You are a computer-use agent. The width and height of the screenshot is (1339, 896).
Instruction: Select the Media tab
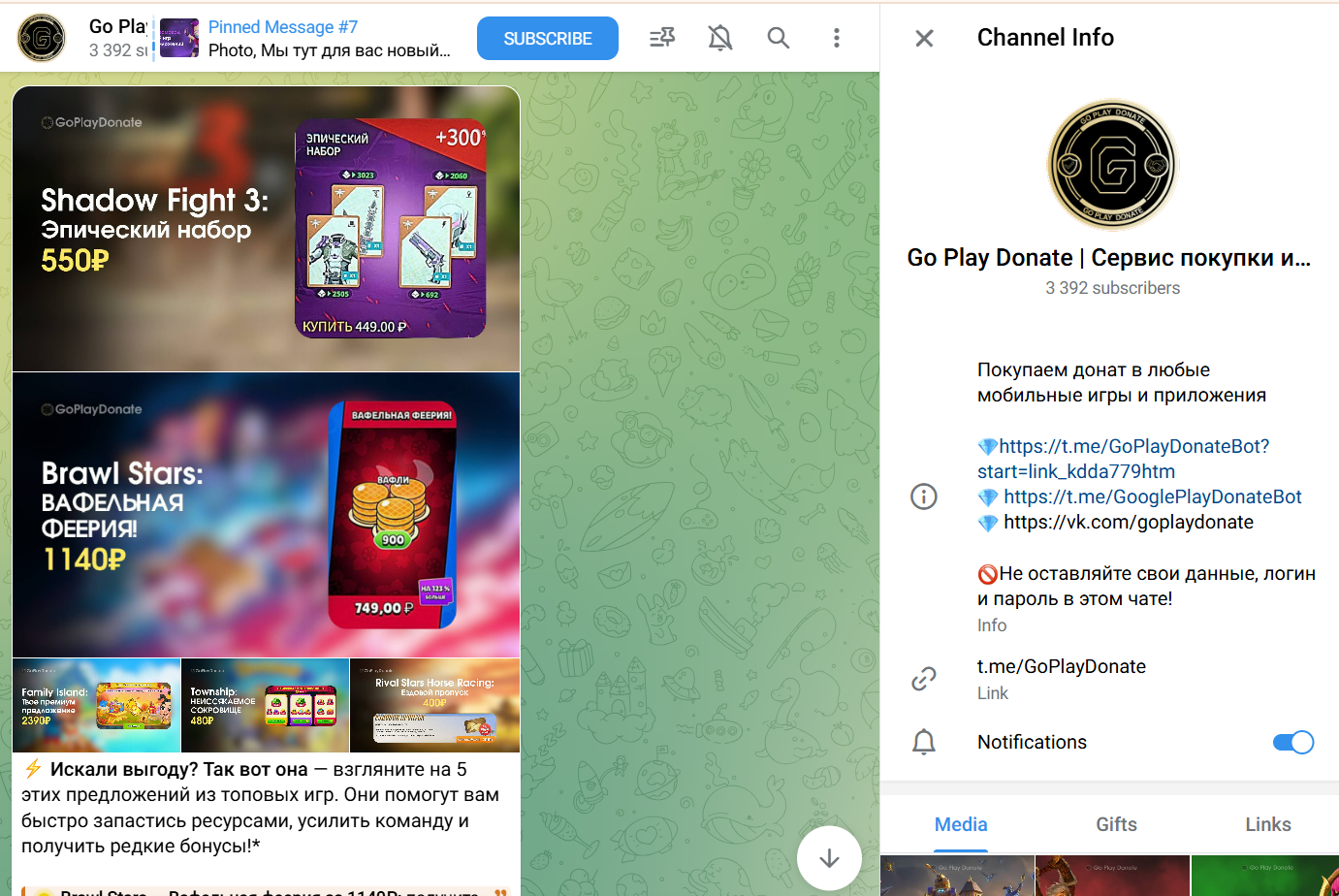(961, 824)
